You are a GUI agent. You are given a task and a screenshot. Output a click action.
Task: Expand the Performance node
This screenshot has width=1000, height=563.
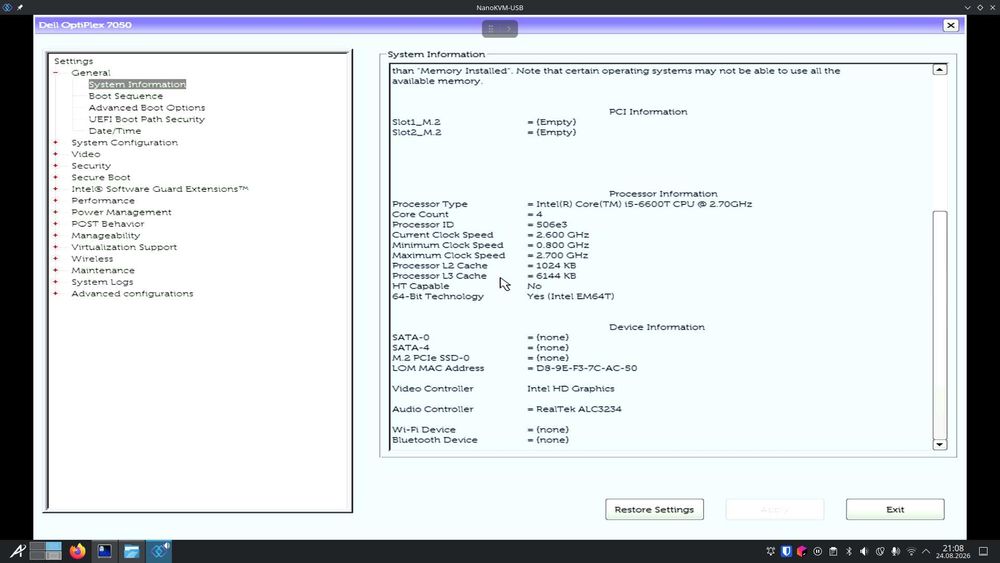(x=55, y=200)
